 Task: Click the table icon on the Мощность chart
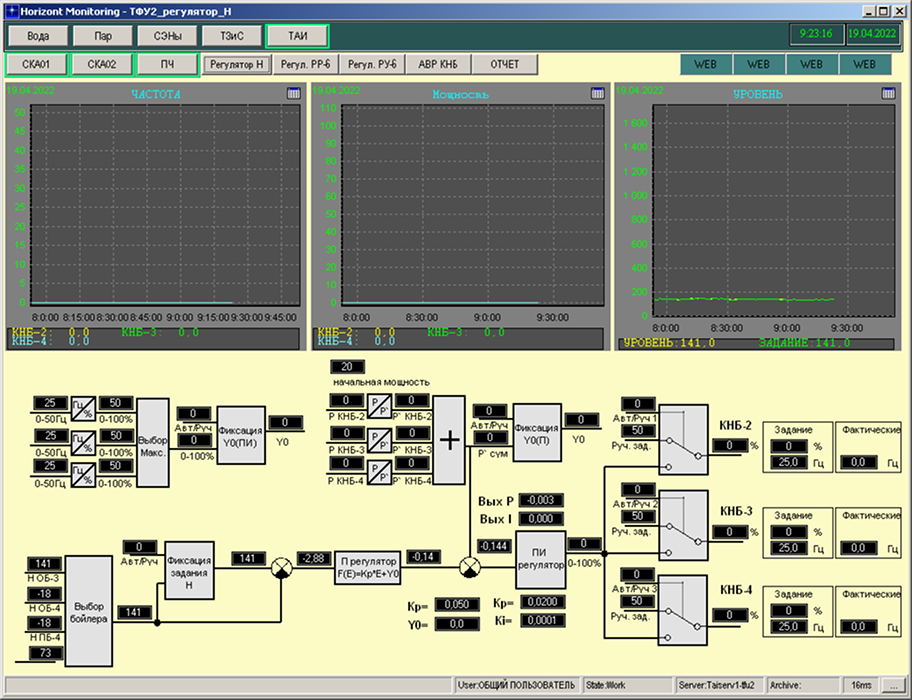pos(597,93)
